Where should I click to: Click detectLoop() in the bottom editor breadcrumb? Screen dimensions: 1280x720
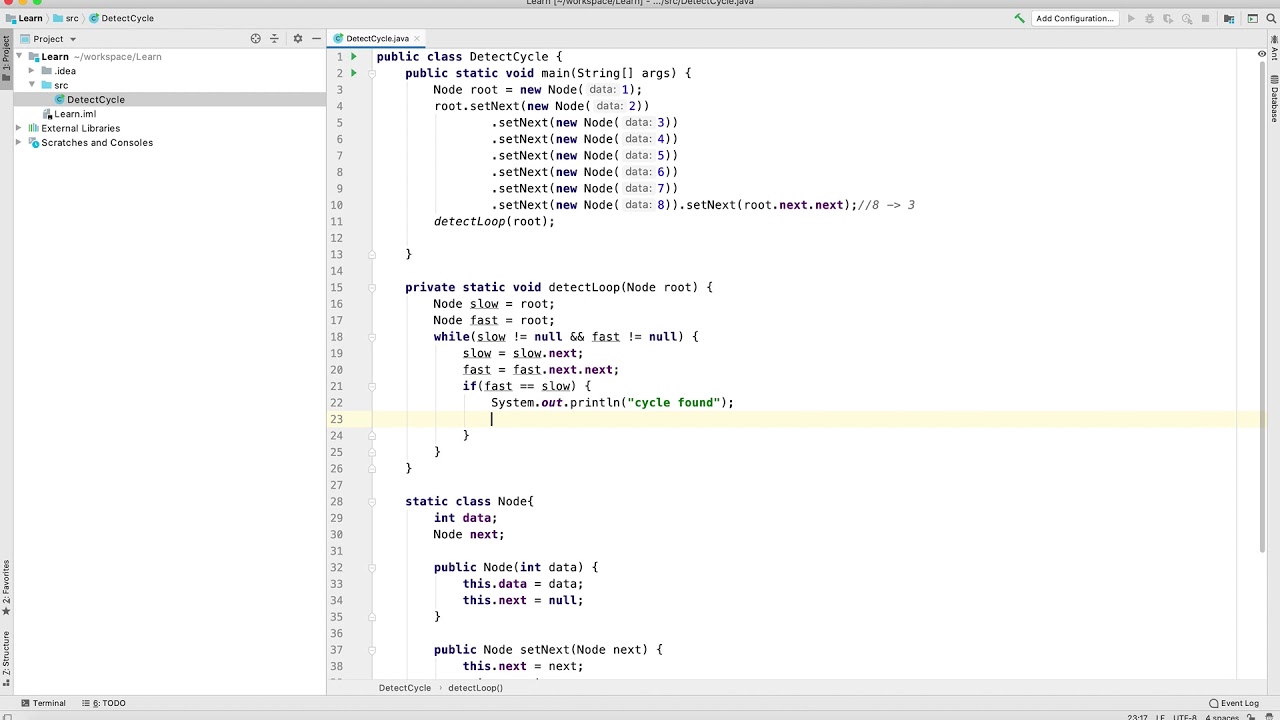click(475, 688)
